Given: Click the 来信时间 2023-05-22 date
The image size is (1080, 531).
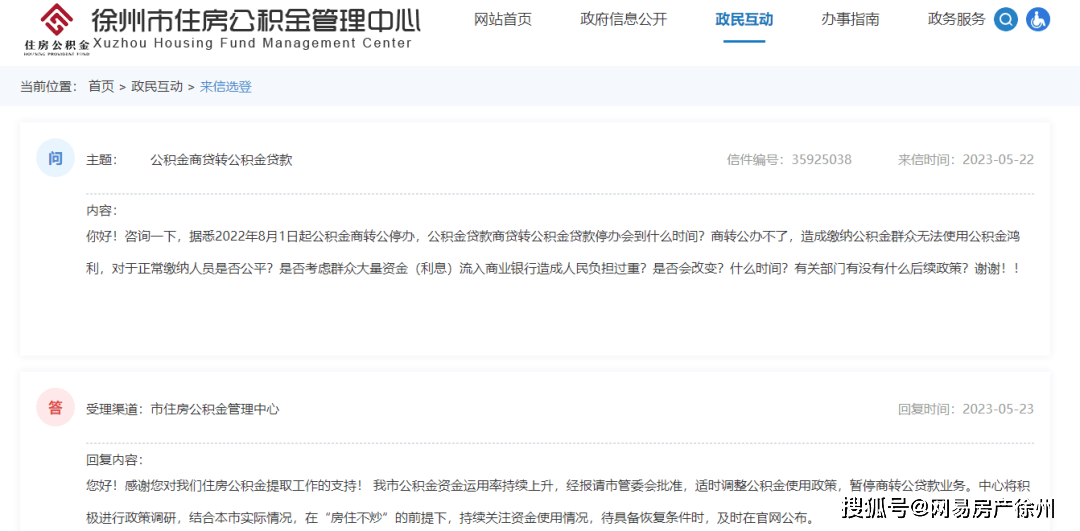Looking at the screenshot, I should point(997,160).
